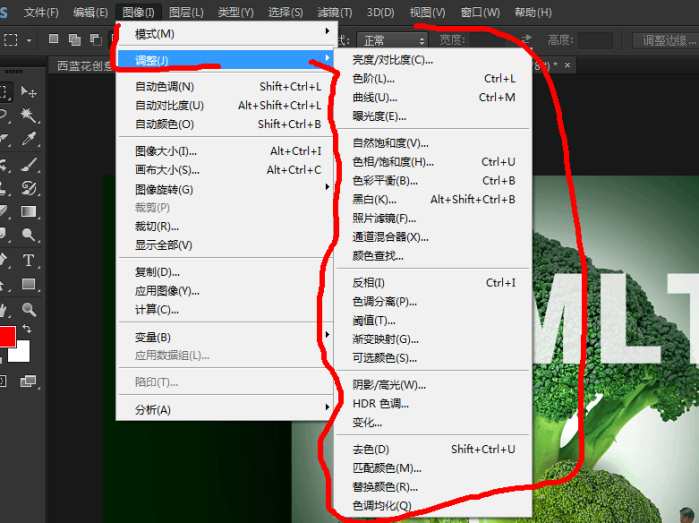Choose 渐变映射(G) gradient map
Screen dimensions: 699x523
[x=433, y=339]
